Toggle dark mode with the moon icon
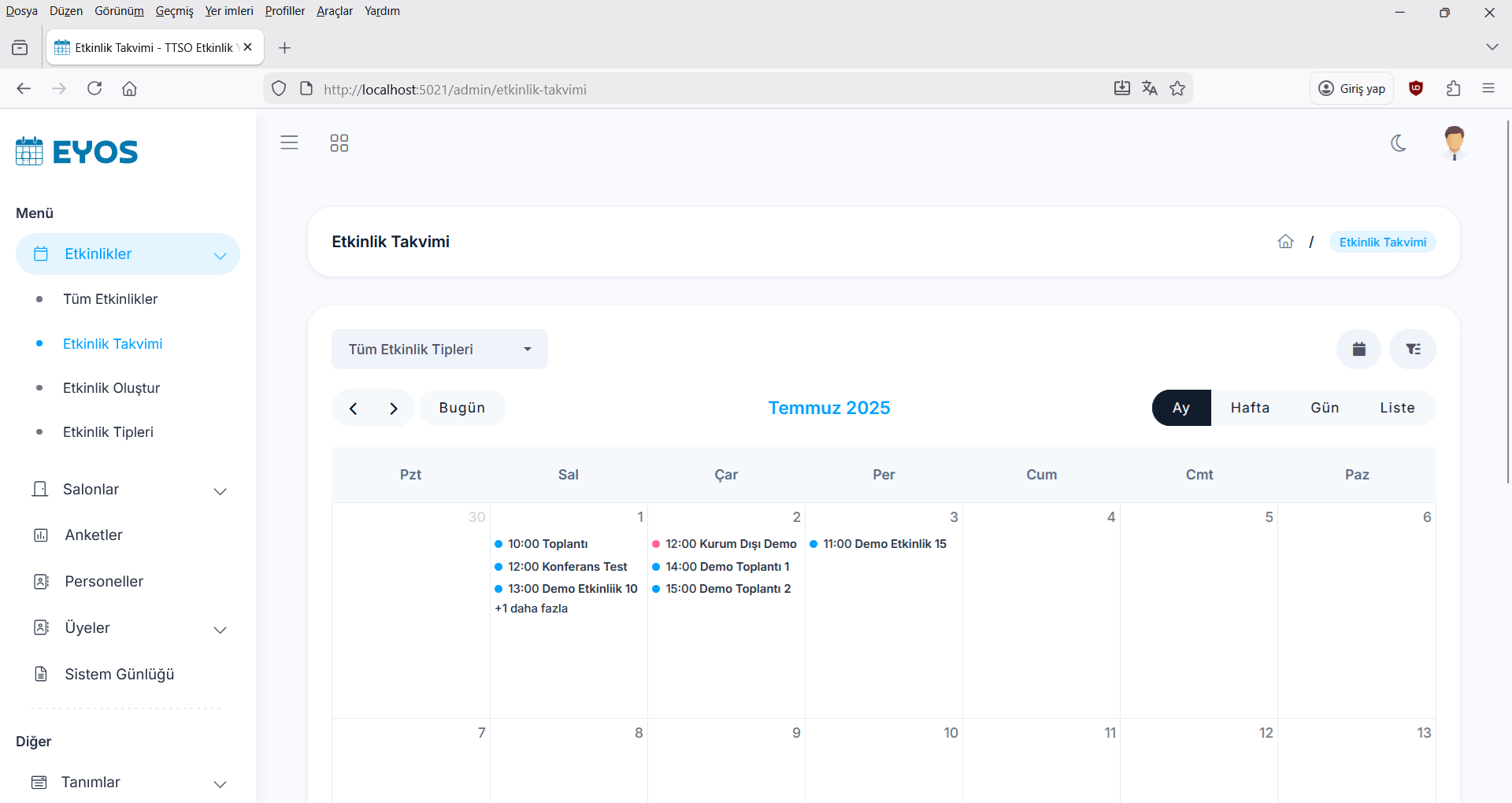Image resolution: width=1512 pixels, height=803 pixels. (1398, 143)
